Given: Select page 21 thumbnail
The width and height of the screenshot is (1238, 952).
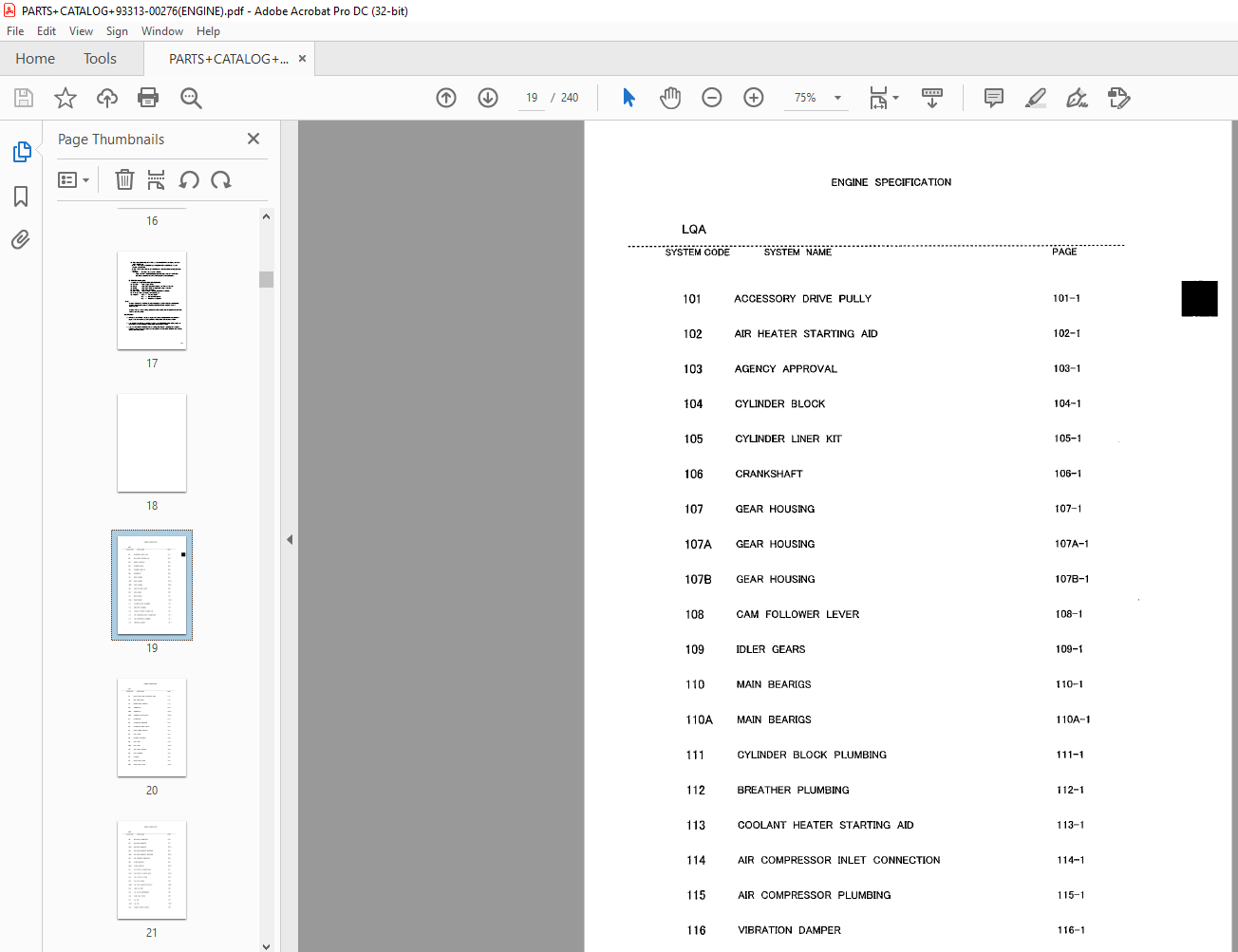Looking at the screenshot, I should pyautogui.click(x=152, y=870).
